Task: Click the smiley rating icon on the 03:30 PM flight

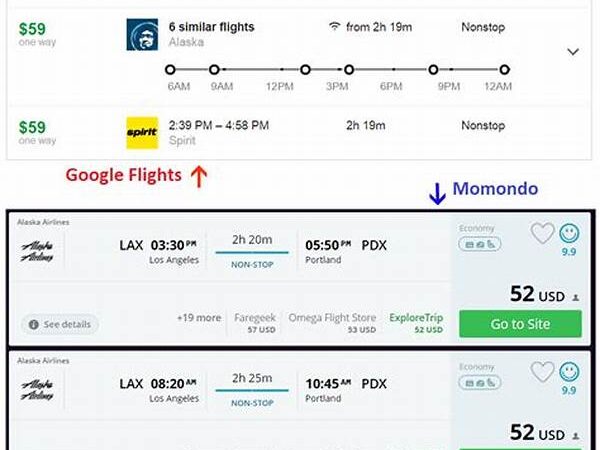Action: tap(569, 234)
